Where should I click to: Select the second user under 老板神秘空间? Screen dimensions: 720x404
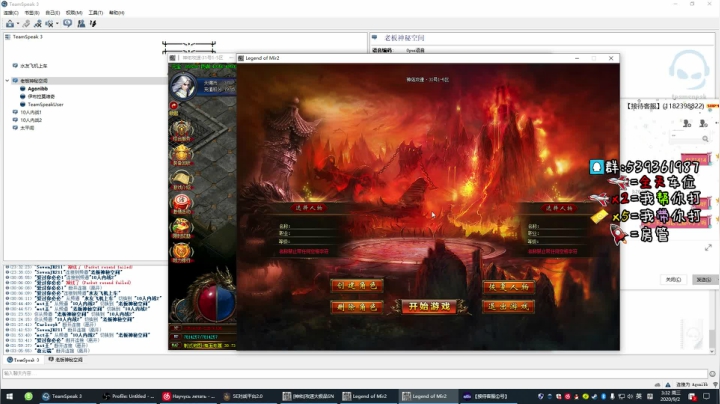[x=41, y=97]
